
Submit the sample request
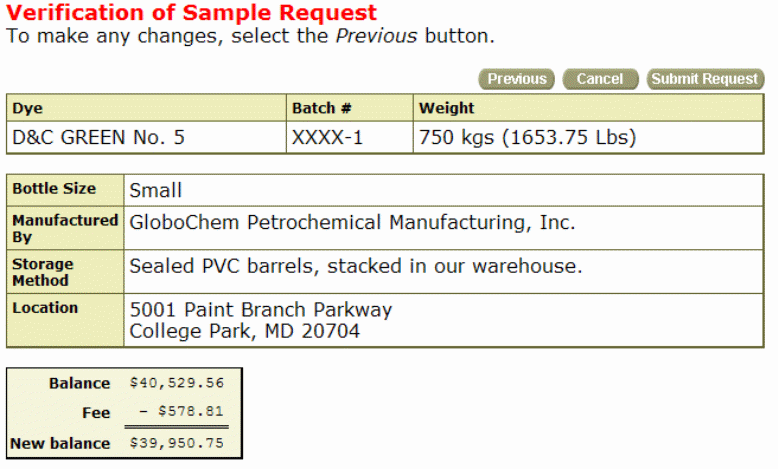point(705,79)
